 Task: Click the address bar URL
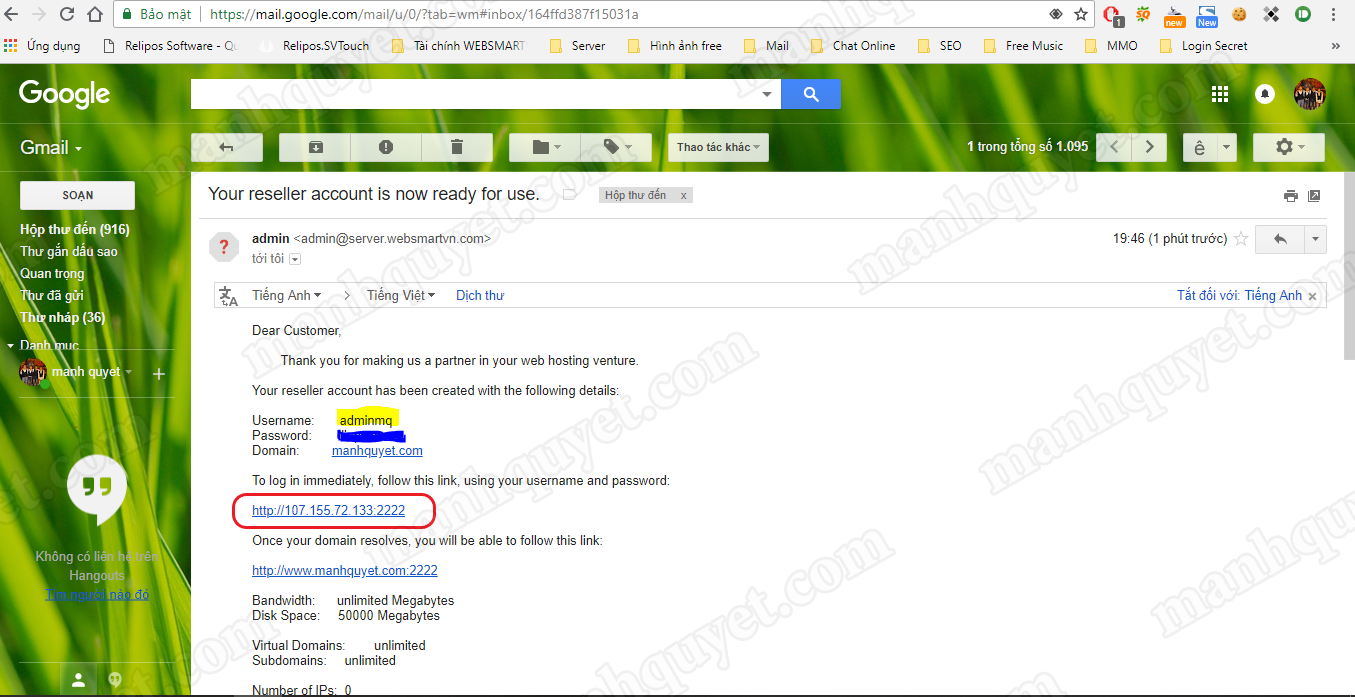click(424, 14)
